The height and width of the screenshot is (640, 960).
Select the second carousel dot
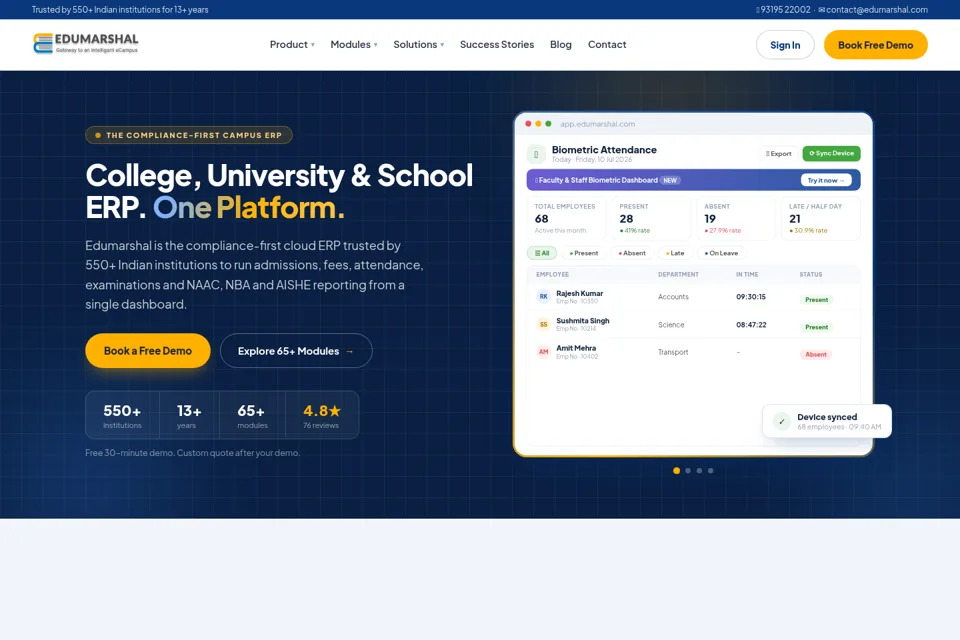click(x=688, y=470)
